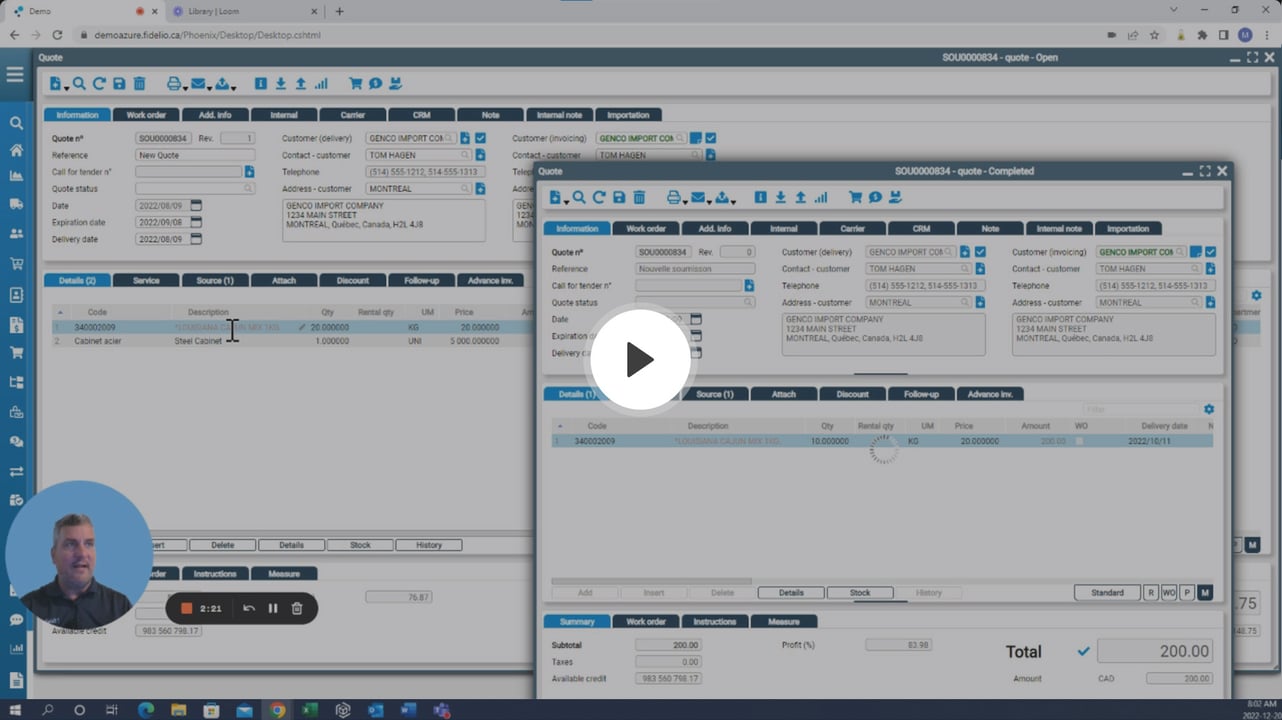Click the delete trash icon in the back quote window toolbar
Viewport: 1282px width, 720px height.
[x=139, y=84]
